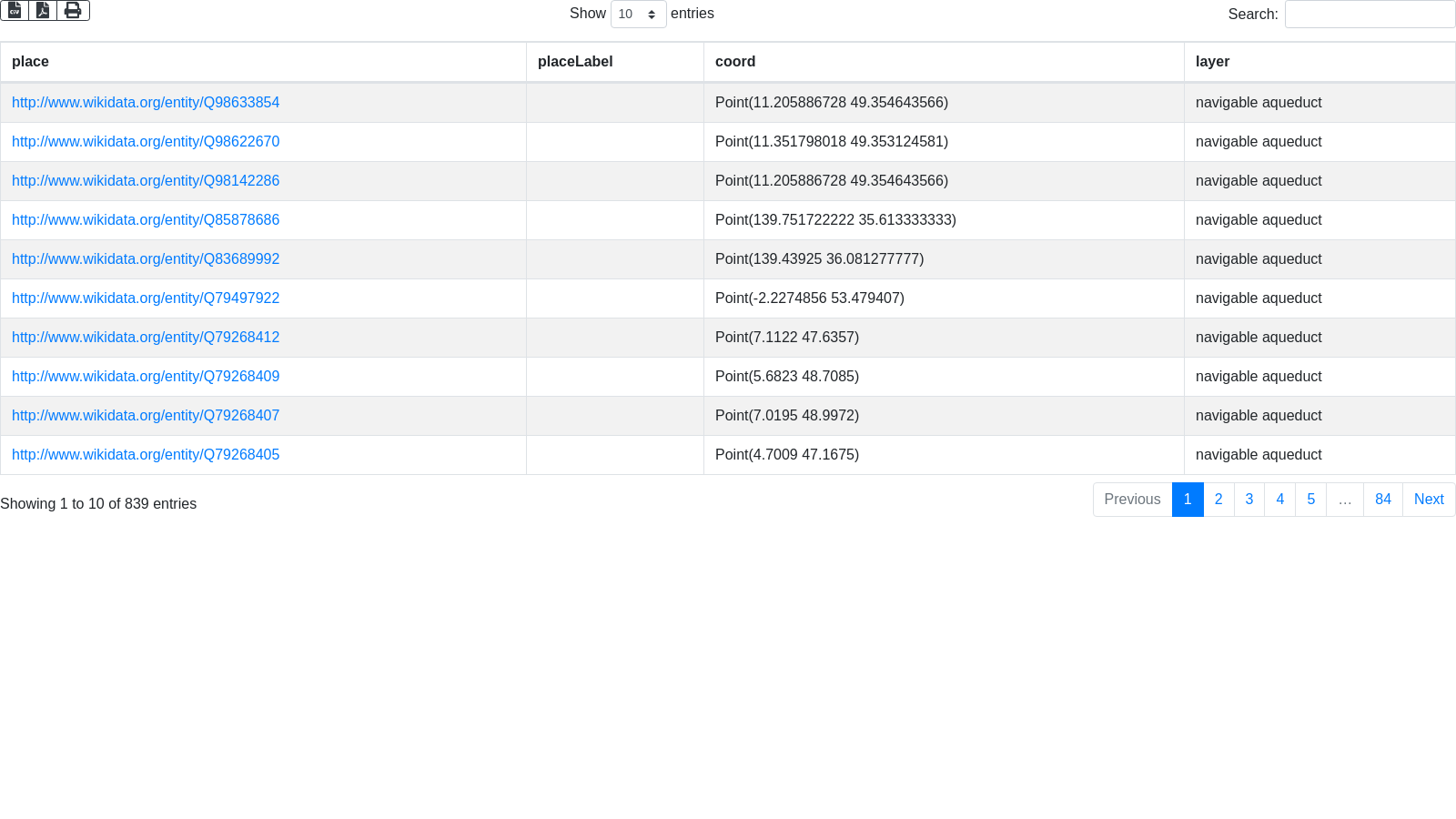Open the Q98633854 Wikidata entity link
The width and height of the screenshot is (1456, 819).
[x=146, y=103]
